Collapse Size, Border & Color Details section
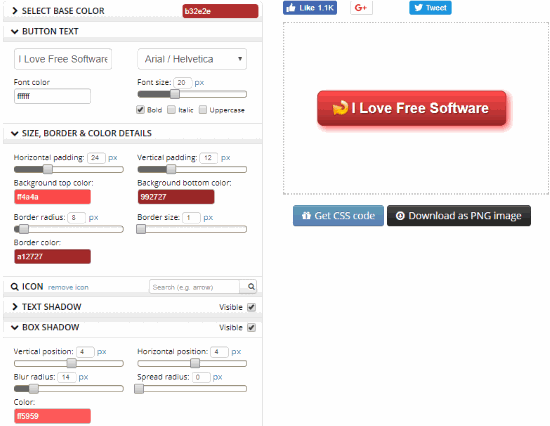This screenshot has width=550, height=426. [x=14, y=133]
